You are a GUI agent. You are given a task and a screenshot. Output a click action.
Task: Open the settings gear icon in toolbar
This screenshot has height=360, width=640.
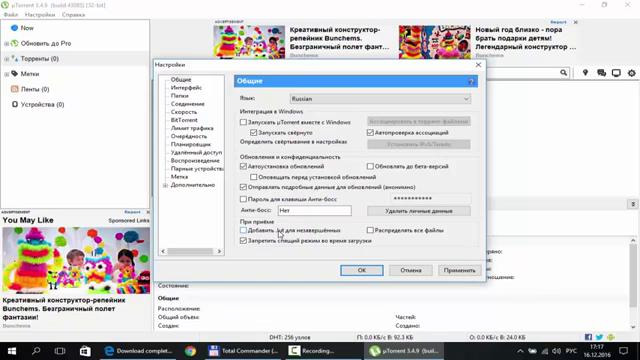click(x=631, y=73)
